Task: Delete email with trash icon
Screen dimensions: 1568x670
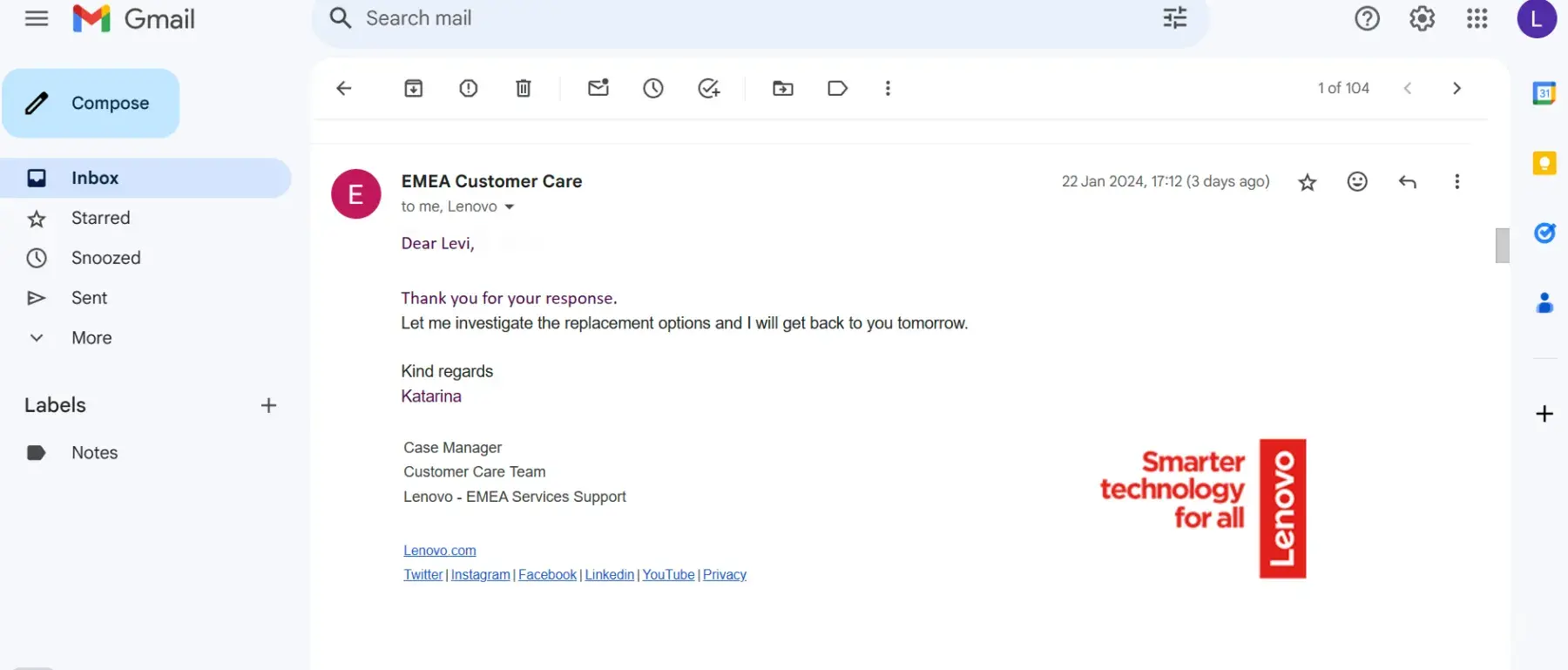Action: click(524, 88)
